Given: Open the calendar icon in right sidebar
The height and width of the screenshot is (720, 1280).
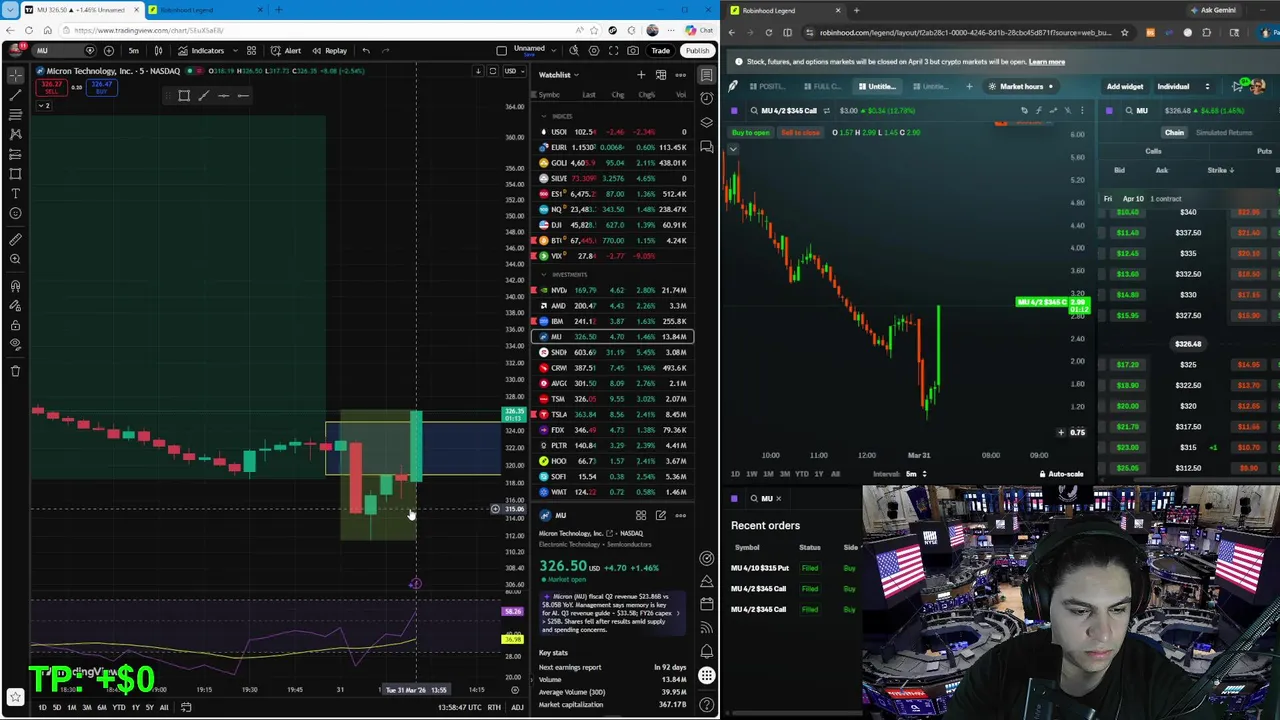Looking at the screenshot, I should (x=707, y=604).
